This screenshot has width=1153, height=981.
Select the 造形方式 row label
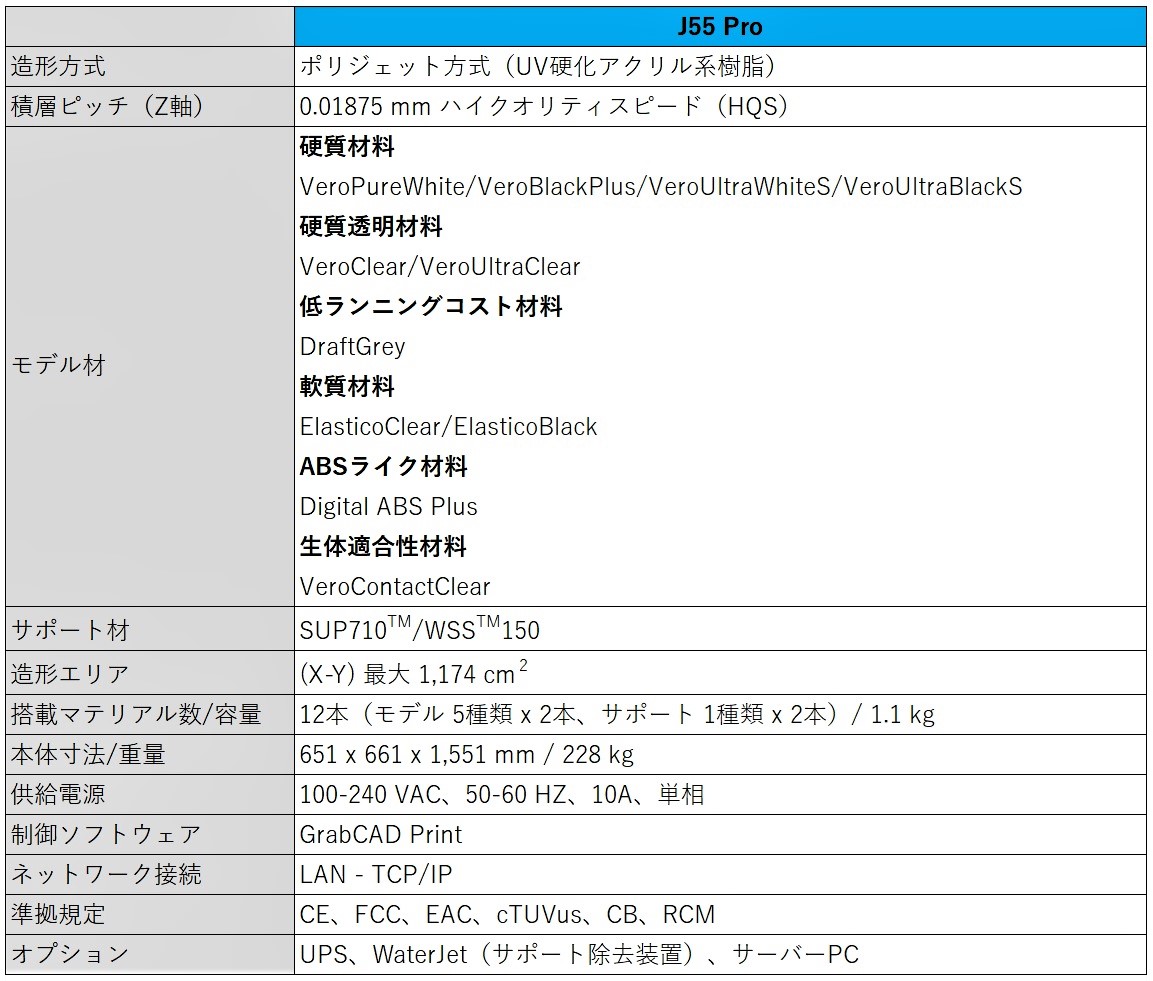[60, 67]
